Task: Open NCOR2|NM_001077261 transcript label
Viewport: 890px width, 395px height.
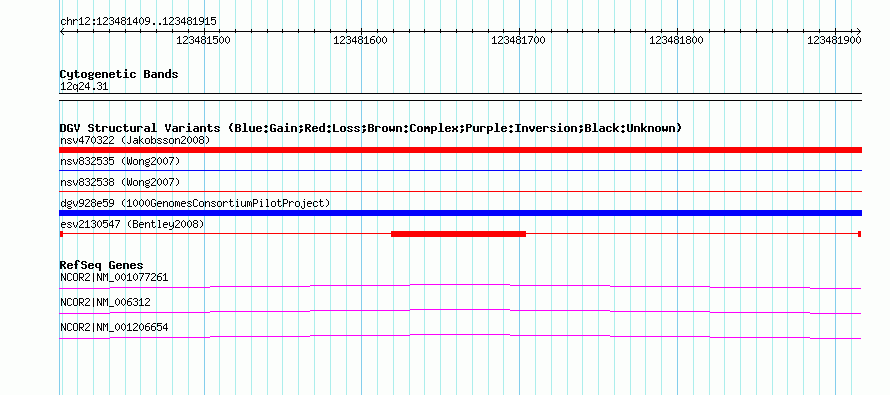Action: pos(114,278)
